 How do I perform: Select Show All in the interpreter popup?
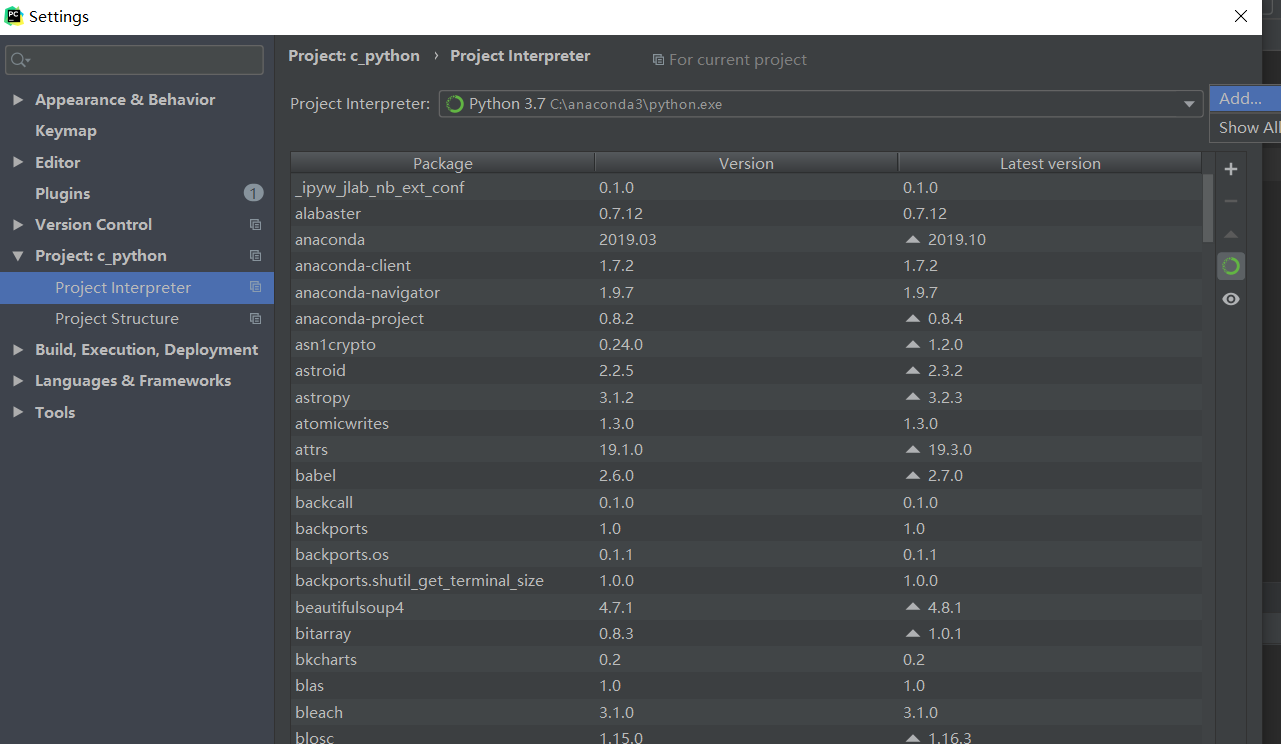point(1246,127)
